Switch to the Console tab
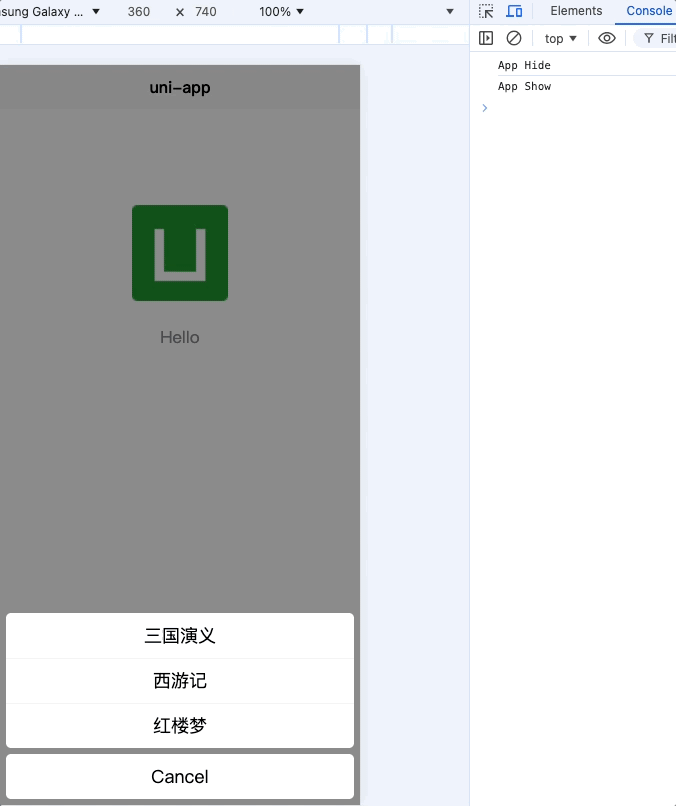 649,11
